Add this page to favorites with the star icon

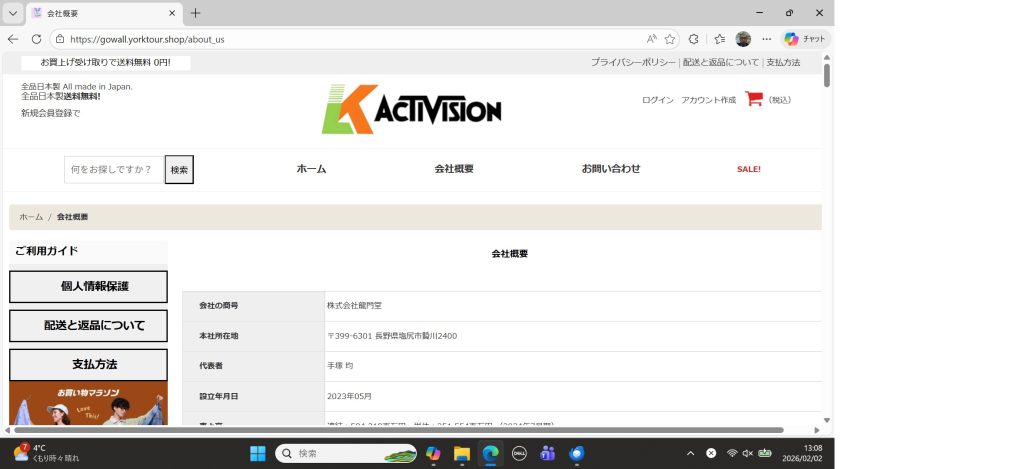pos(670,39)
